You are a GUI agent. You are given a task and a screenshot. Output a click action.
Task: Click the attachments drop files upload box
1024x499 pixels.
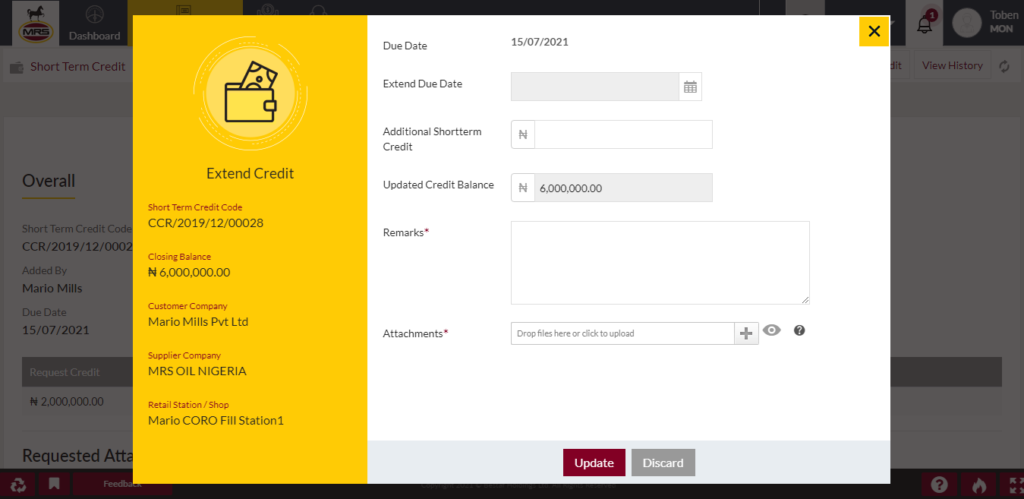[x=623, y=333]
